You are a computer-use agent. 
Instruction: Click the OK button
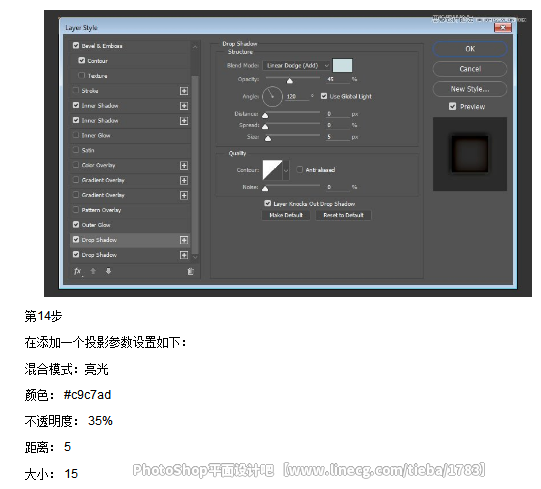[x=470, y=49]
